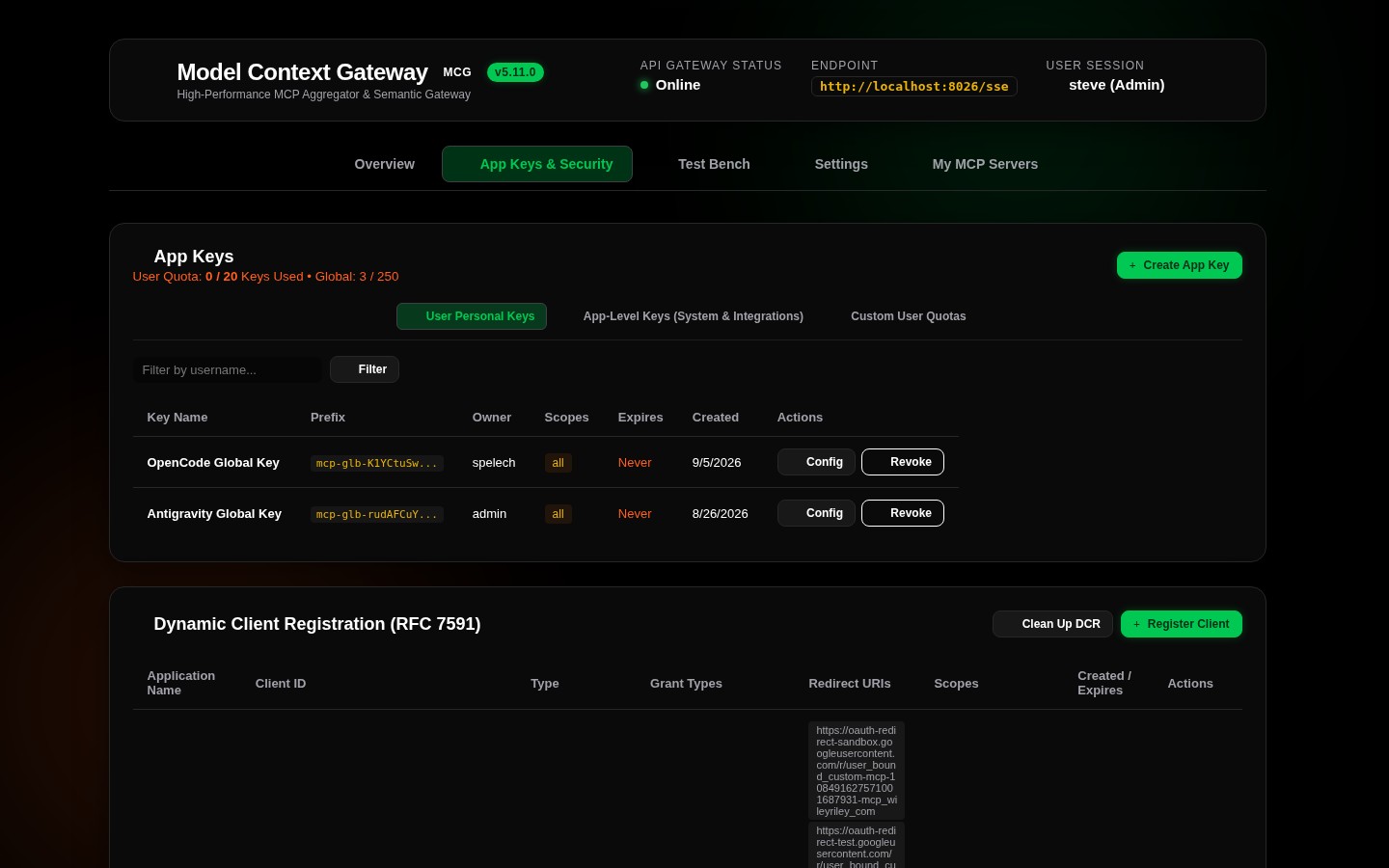
Task: Revoke the OpenCode Global Key
Action: 903,462
